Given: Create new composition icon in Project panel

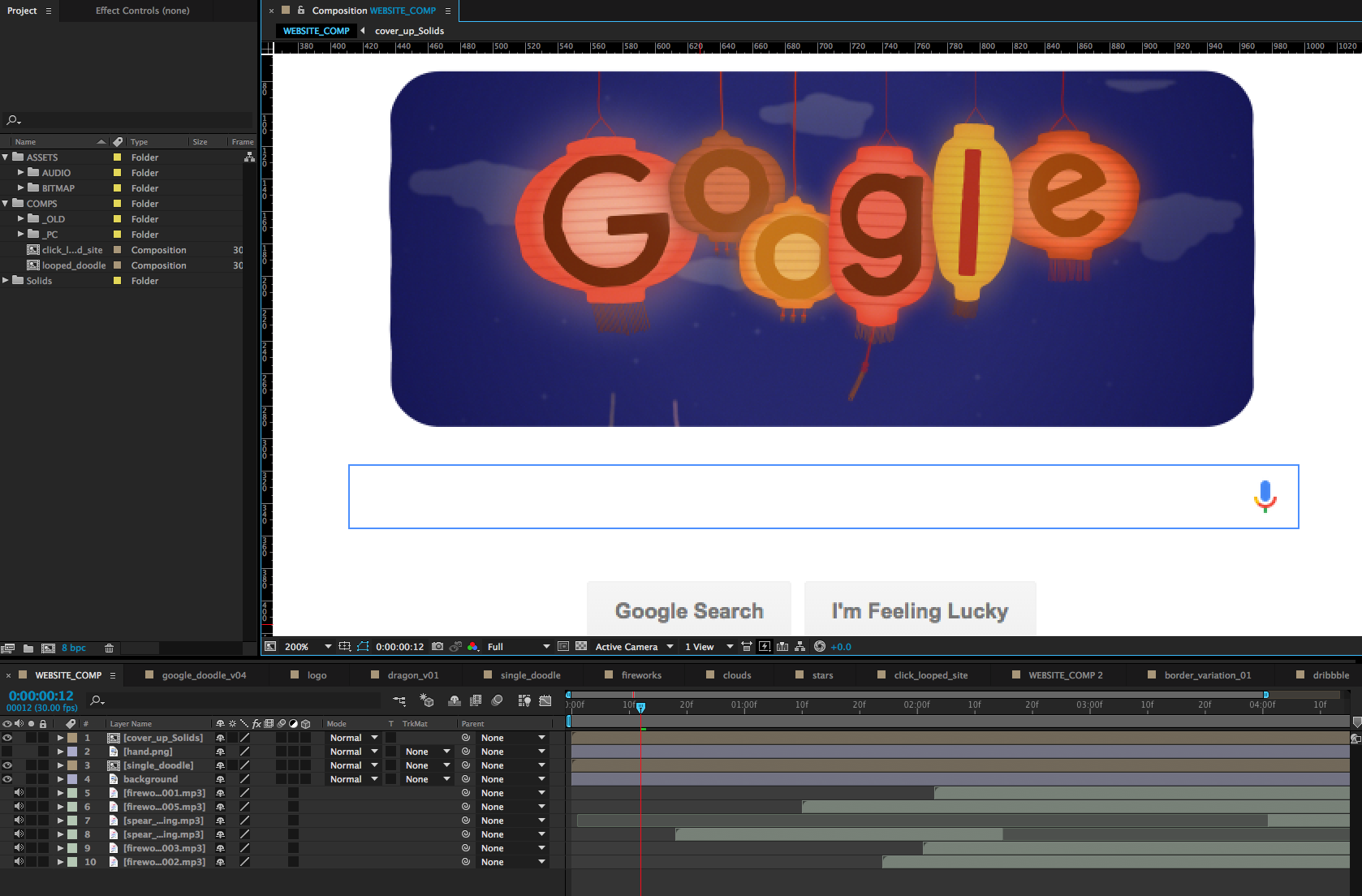Looking at the screenshot, I should (48, 648).
